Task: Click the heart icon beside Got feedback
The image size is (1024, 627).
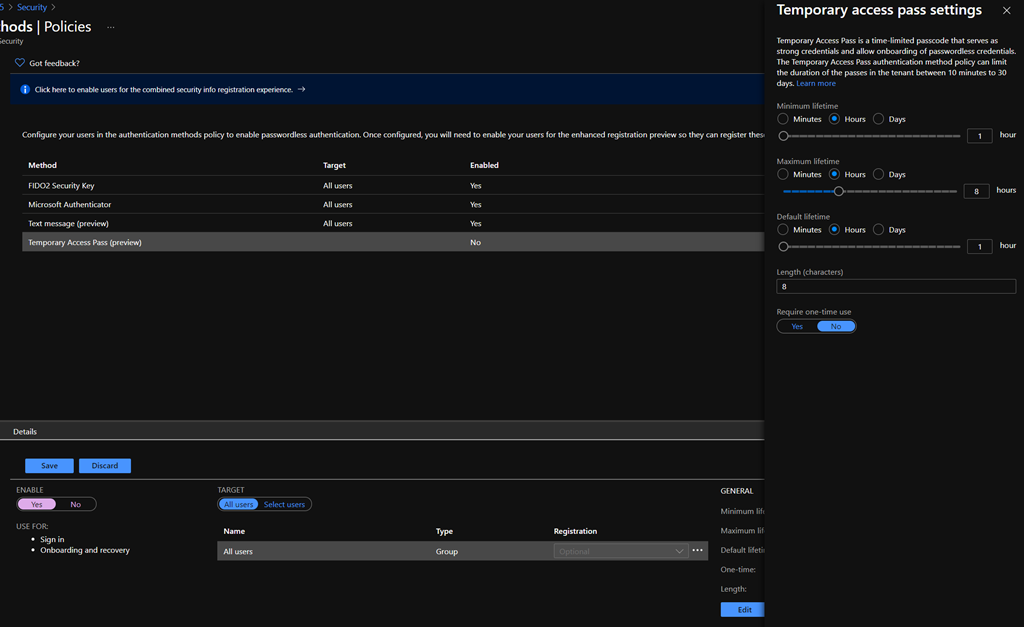Action: [x=20, y=63]
